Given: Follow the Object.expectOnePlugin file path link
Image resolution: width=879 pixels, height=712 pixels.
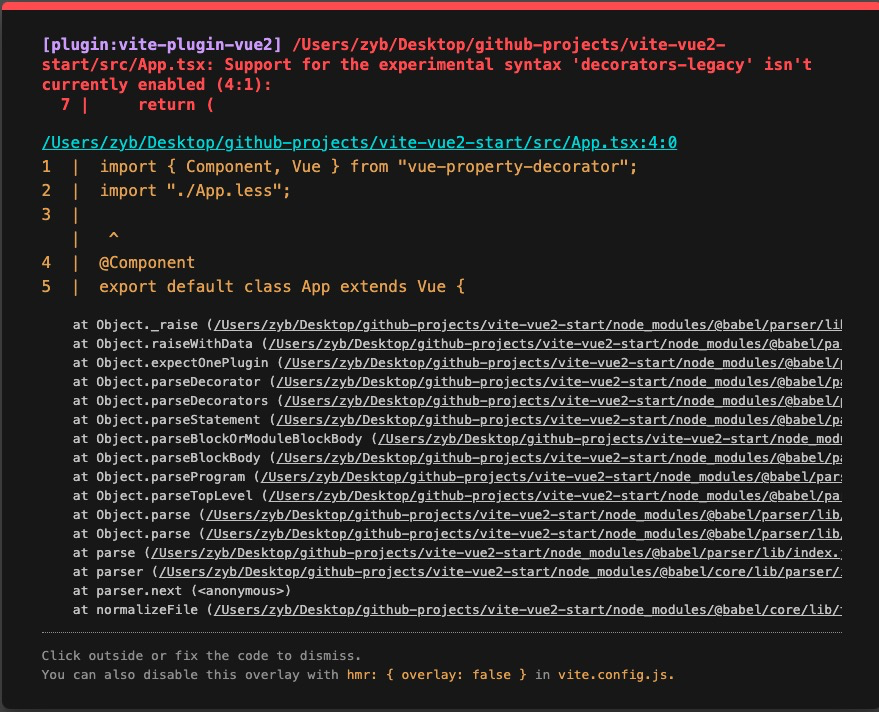Looking at the screenshot, I should click(x=560, y=363).
